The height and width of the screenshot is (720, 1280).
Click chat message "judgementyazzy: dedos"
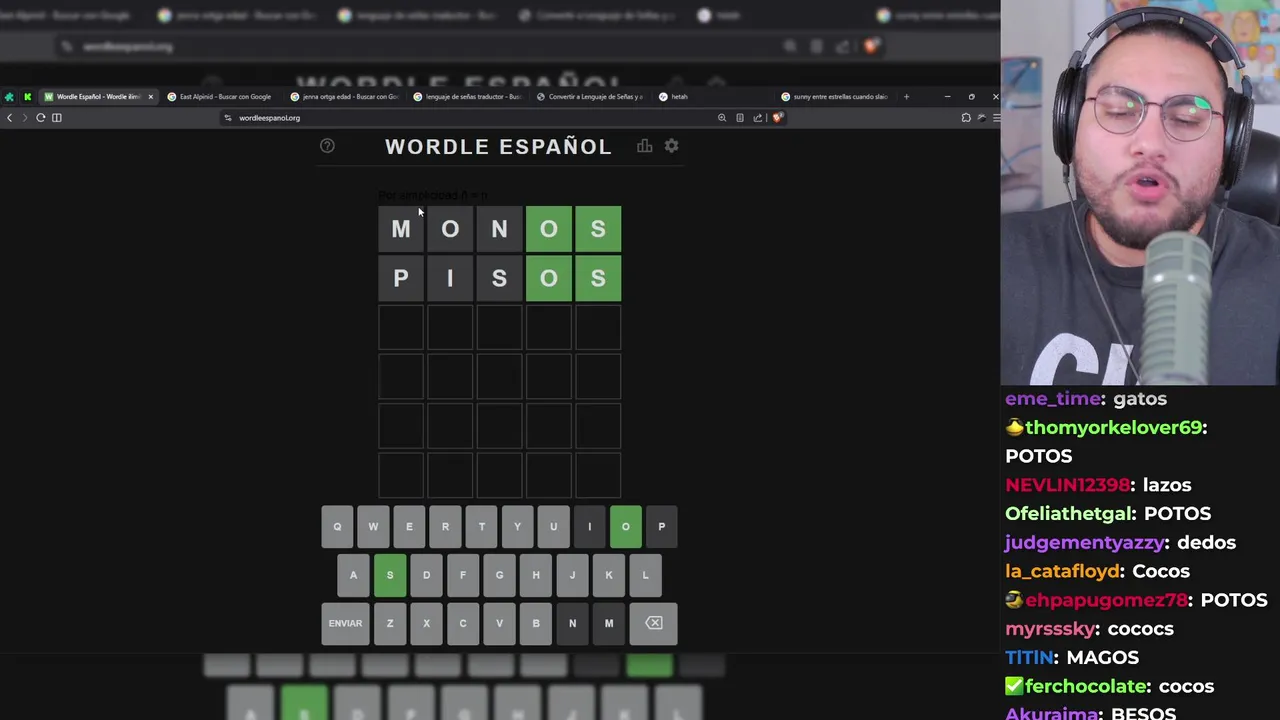(1120, 543)
